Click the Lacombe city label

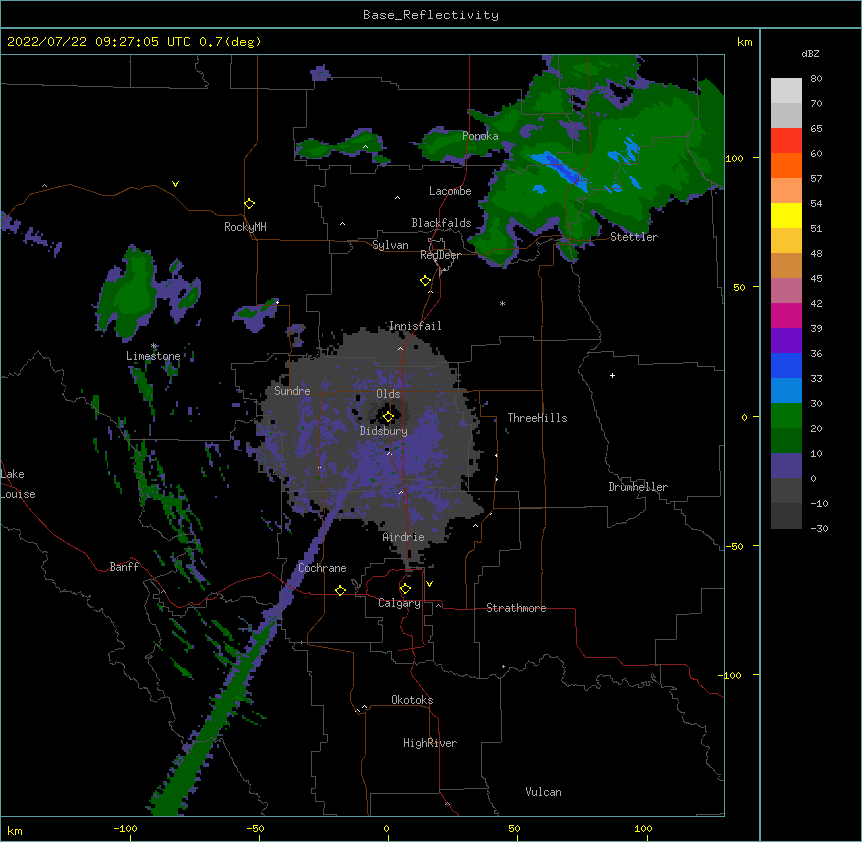[x=450, y=191]
